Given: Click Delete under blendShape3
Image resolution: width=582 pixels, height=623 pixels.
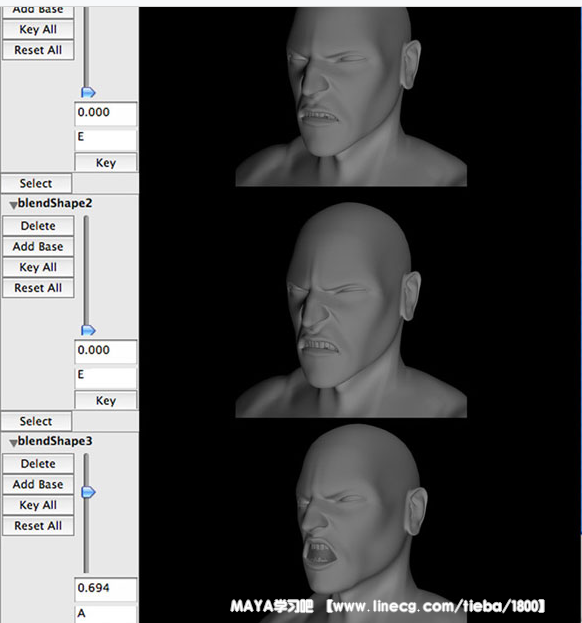Looking at the screenshot, I should (38, 464).
